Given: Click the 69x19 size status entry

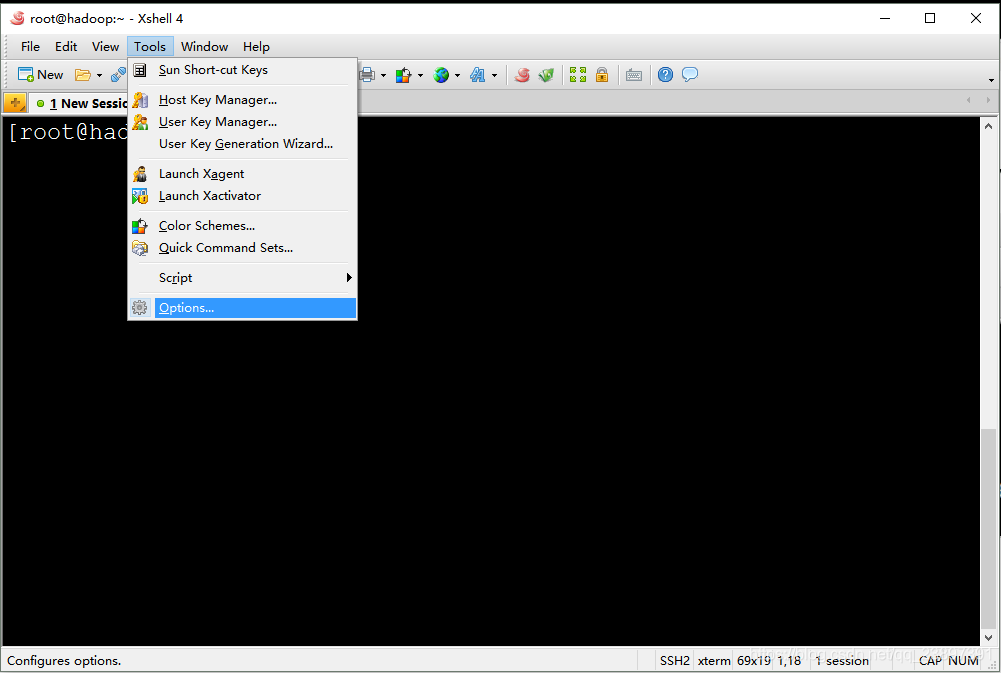Looking at the screenshot, I should coord(754,661).
